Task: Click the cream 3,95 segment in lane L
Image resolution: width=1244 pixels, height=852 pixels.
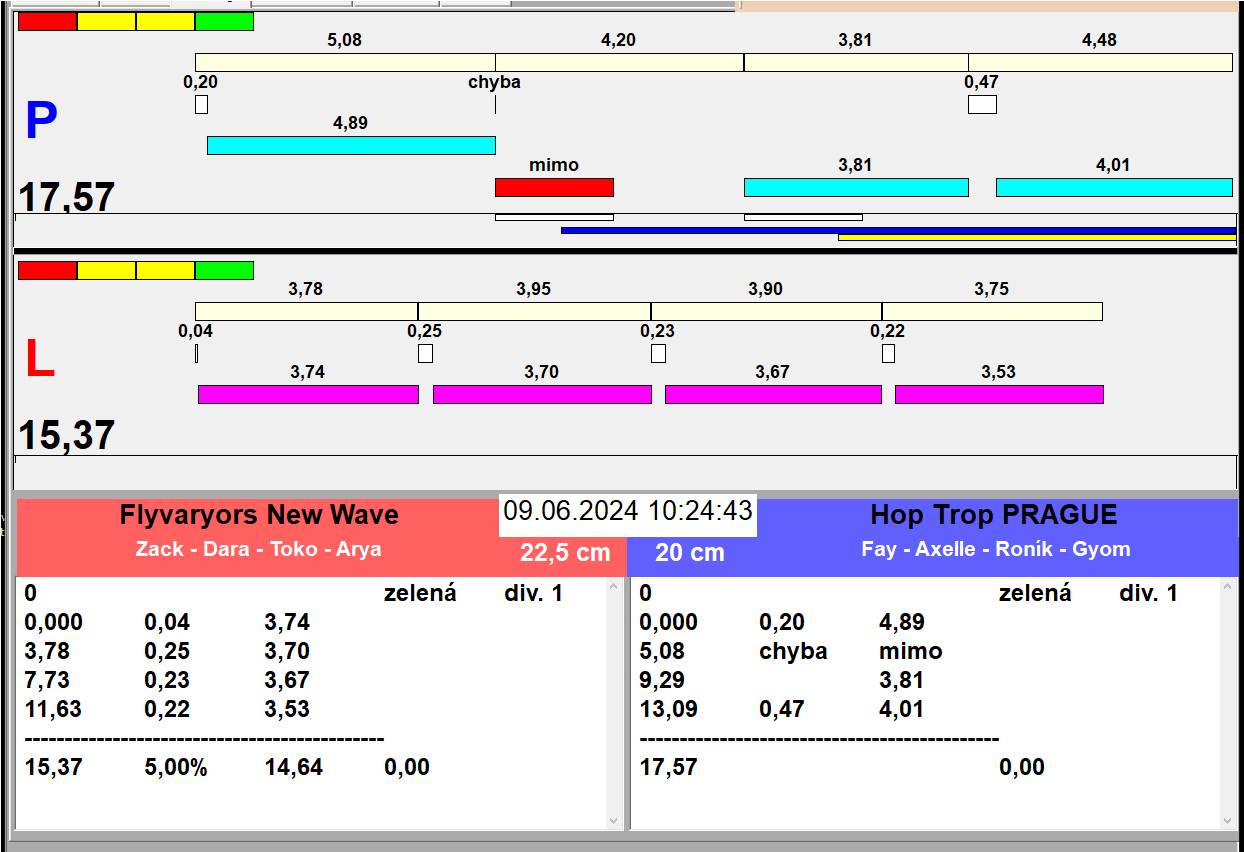Action: [x=534, y=311]
